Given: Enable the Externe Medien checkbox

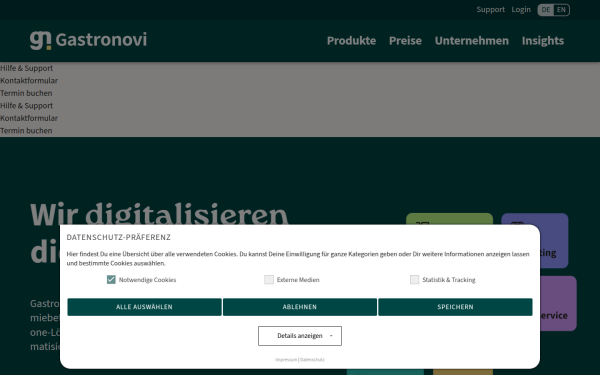Looking at the screenshot, I should (x=269, y=280).
